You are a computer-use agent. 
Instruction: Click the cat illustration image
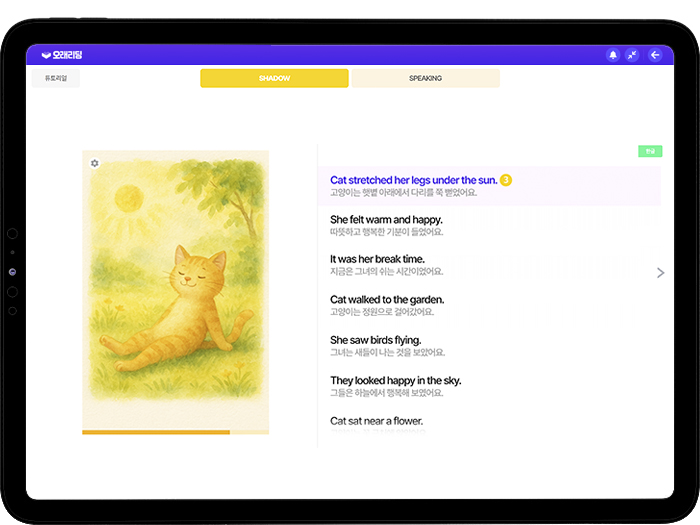[x=175, y=290]
